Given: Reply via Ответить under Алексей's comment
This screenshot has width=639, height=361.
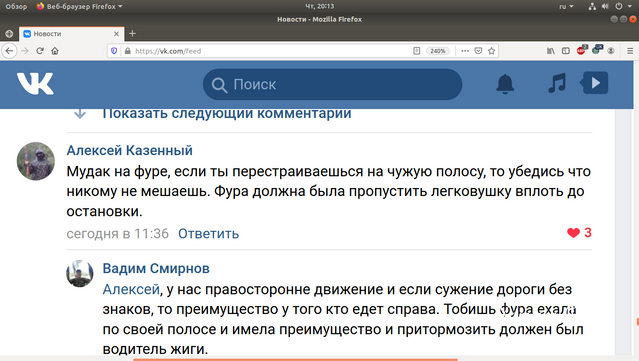Looking at the screenshot, I should (x=208, y=233).
